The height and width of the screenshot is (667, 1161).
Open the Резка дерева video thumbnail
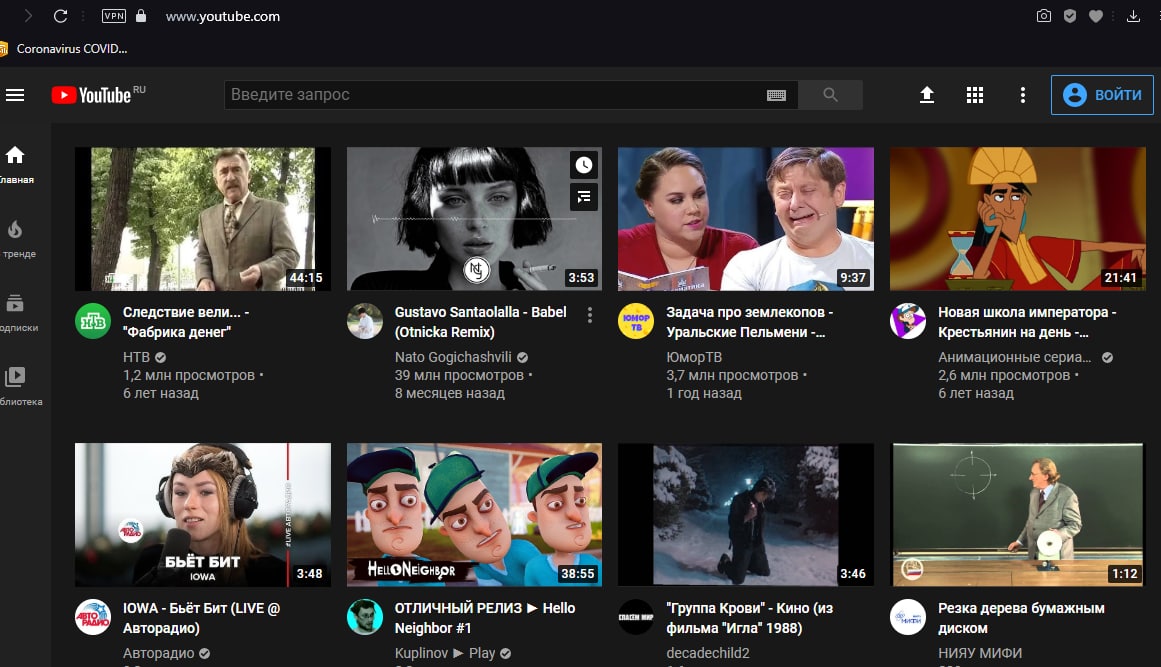coord(1017,515)
